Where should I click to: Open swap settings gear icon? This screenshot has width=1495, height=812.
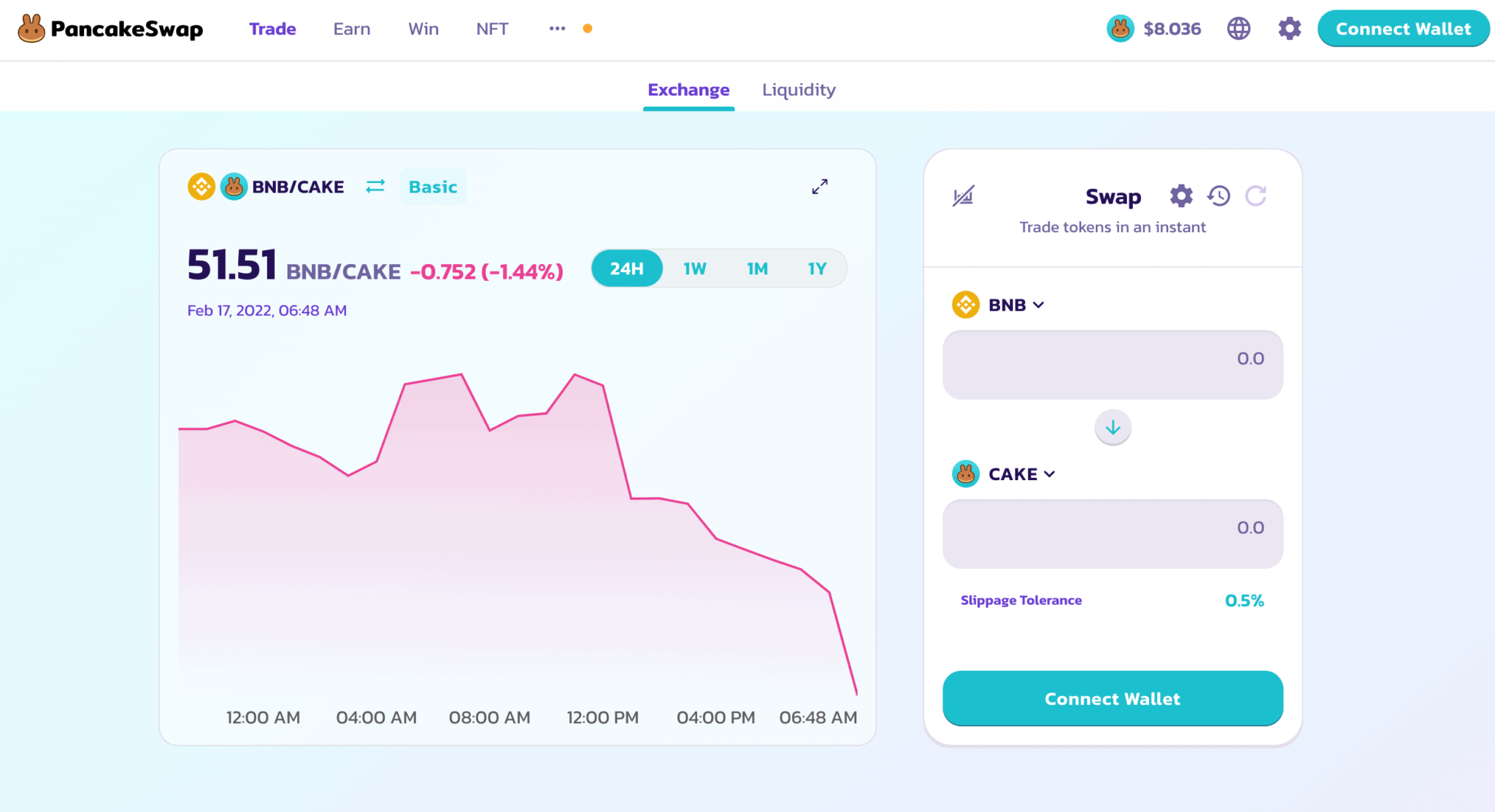(1181, 196)
